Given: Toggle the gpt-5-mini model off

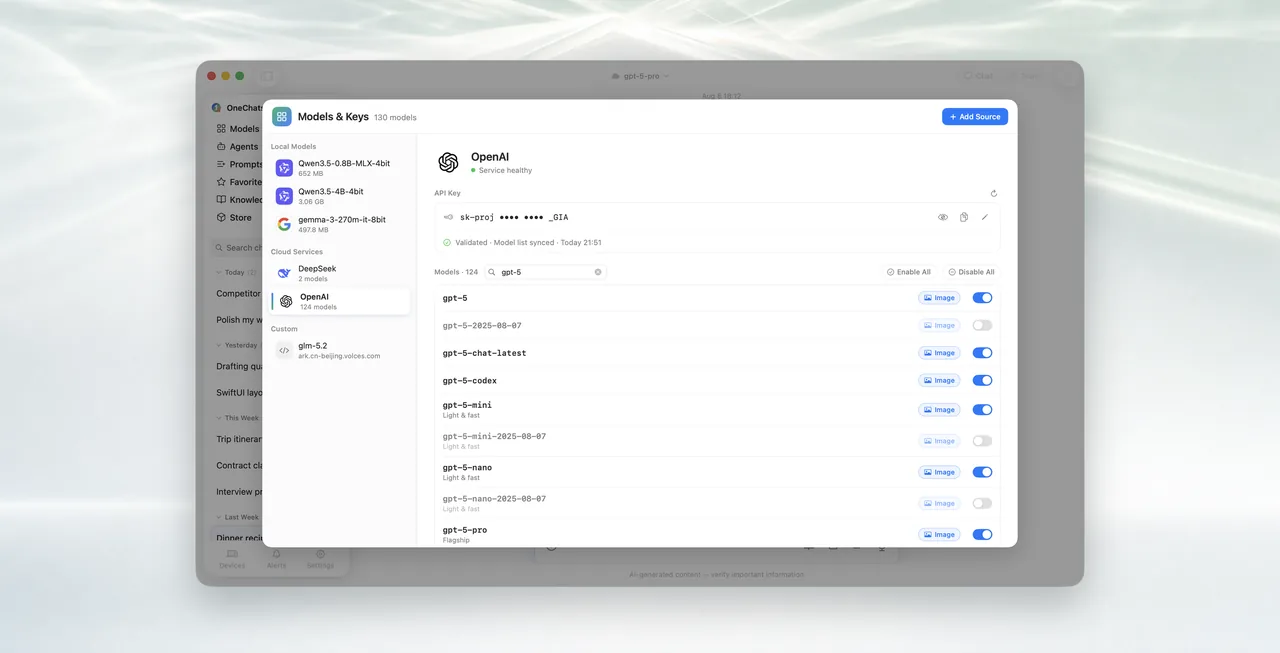Looking at the screenshot, I should [982, 410].
